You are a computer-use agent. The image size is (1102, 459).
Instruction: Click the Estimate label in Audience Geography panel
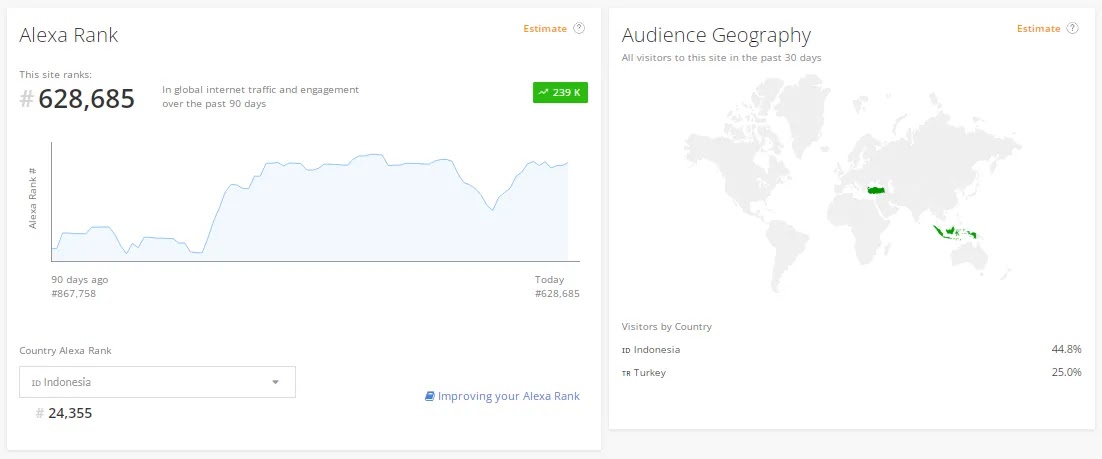pyautogui.click(x=1038, y=29)
